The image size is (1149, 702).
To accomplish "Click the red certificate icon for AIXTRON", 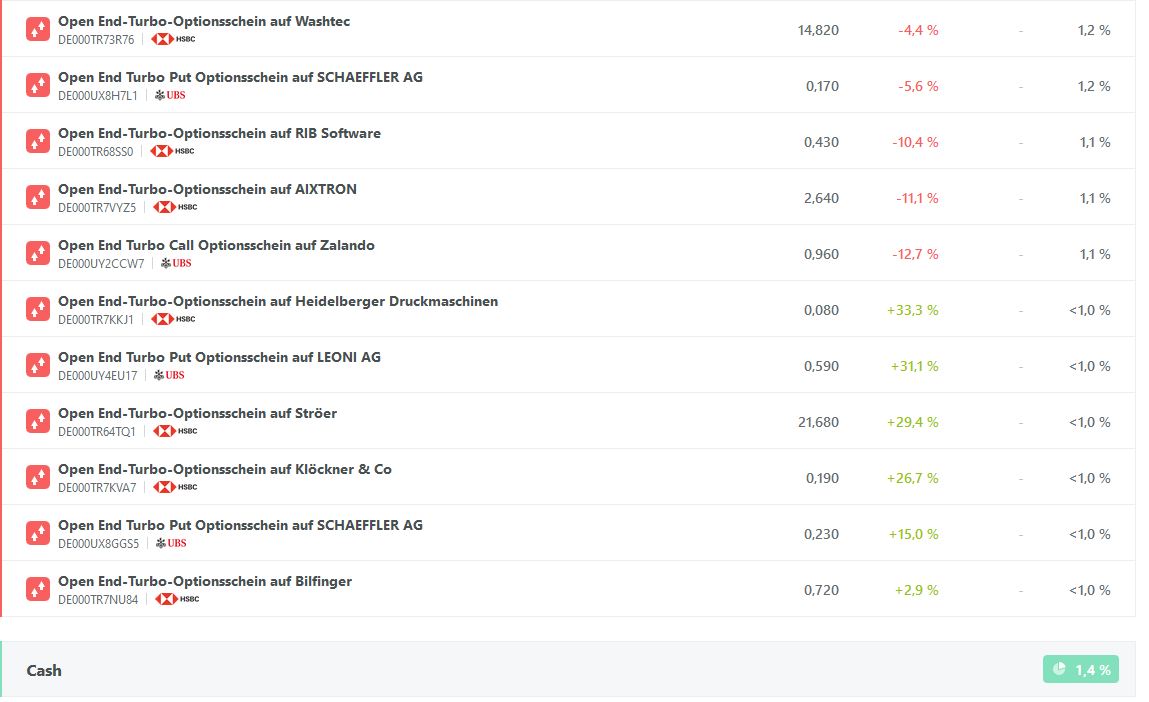I will tap(38, 197).
